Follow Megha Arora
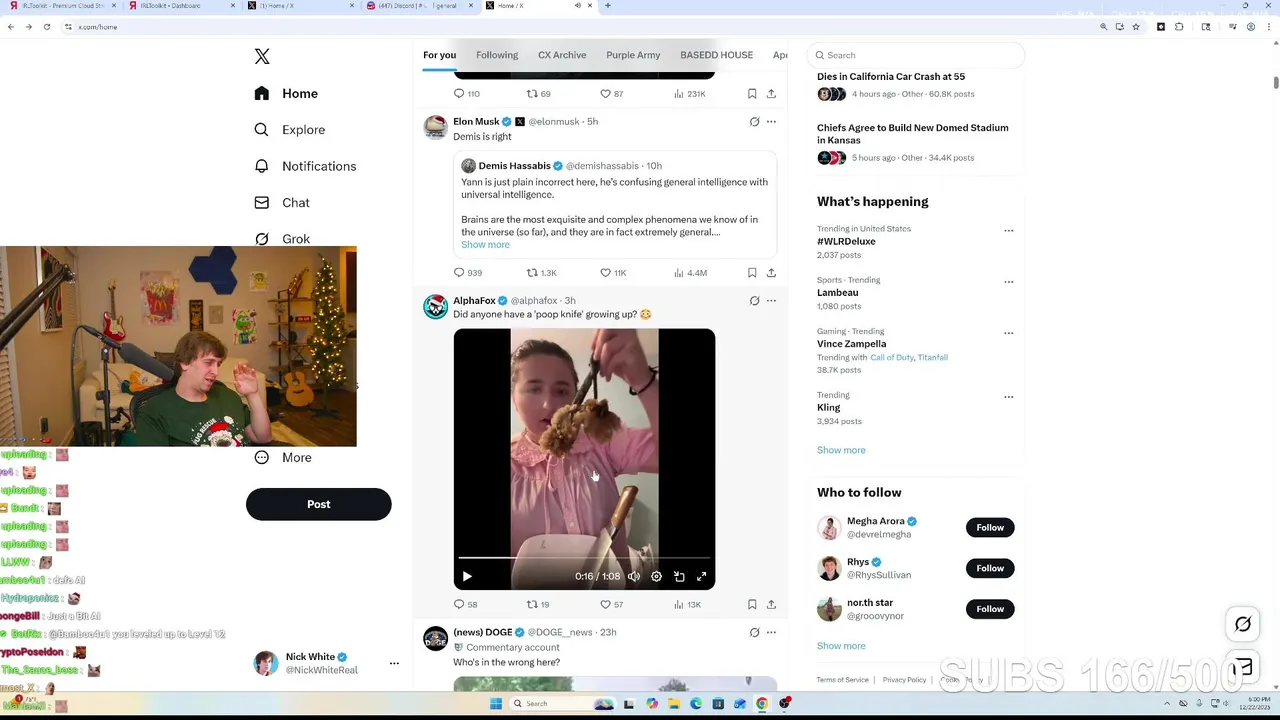Image resolution: width=1280 pixels, height=720 pixels. (x=990, y=527)
